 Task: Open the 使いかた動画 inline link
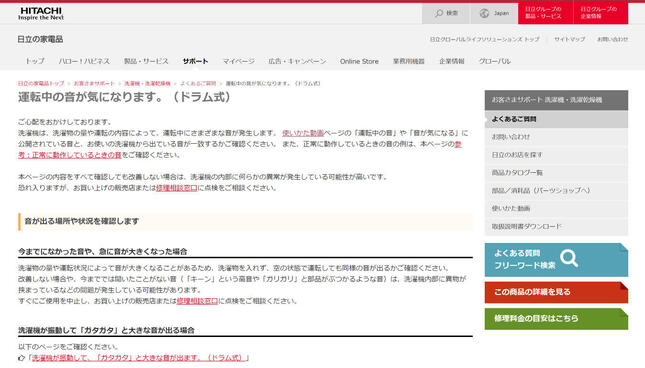tap(303, 133)
